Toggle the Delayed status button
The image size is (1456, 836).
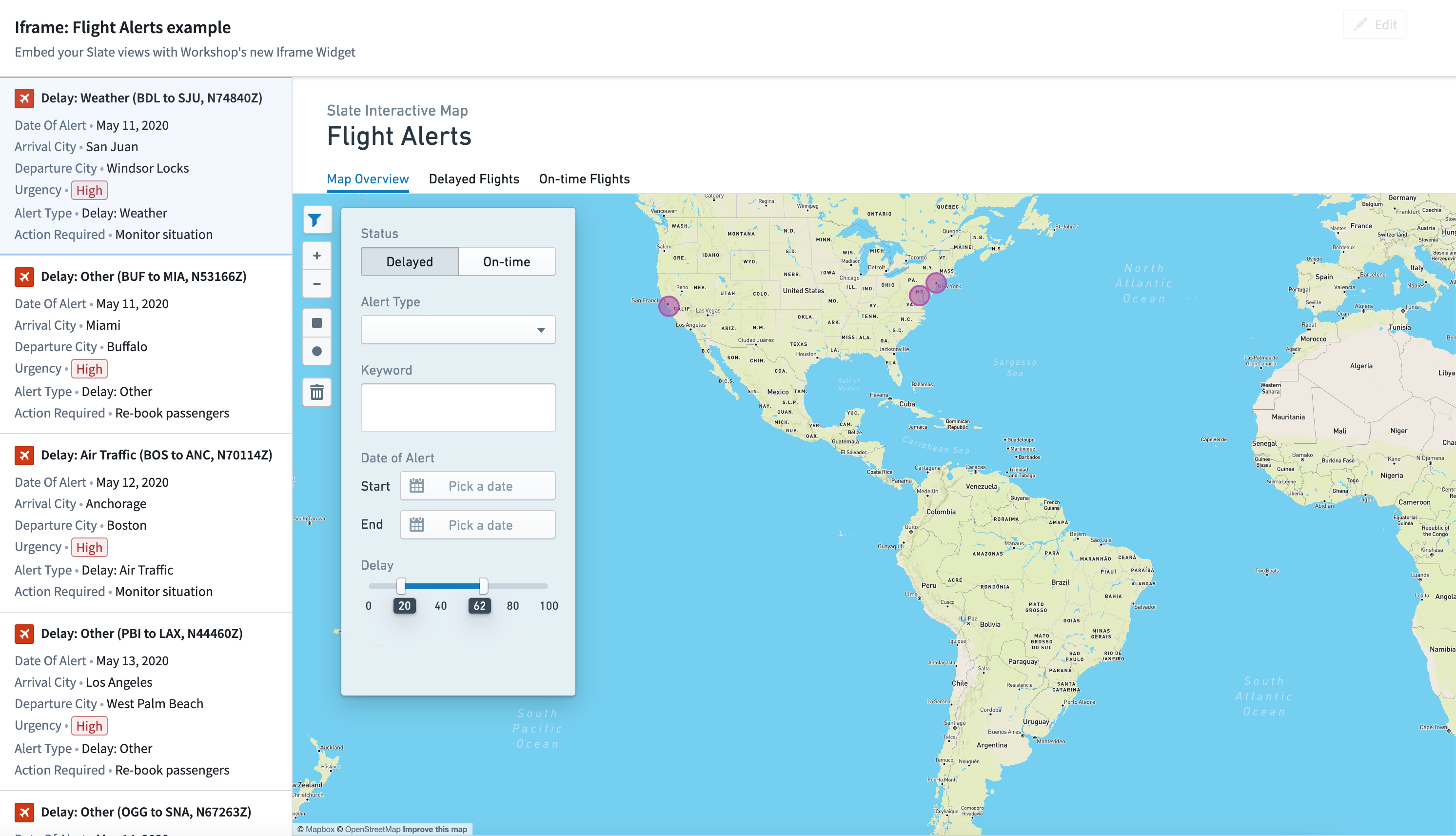[409, 261]
